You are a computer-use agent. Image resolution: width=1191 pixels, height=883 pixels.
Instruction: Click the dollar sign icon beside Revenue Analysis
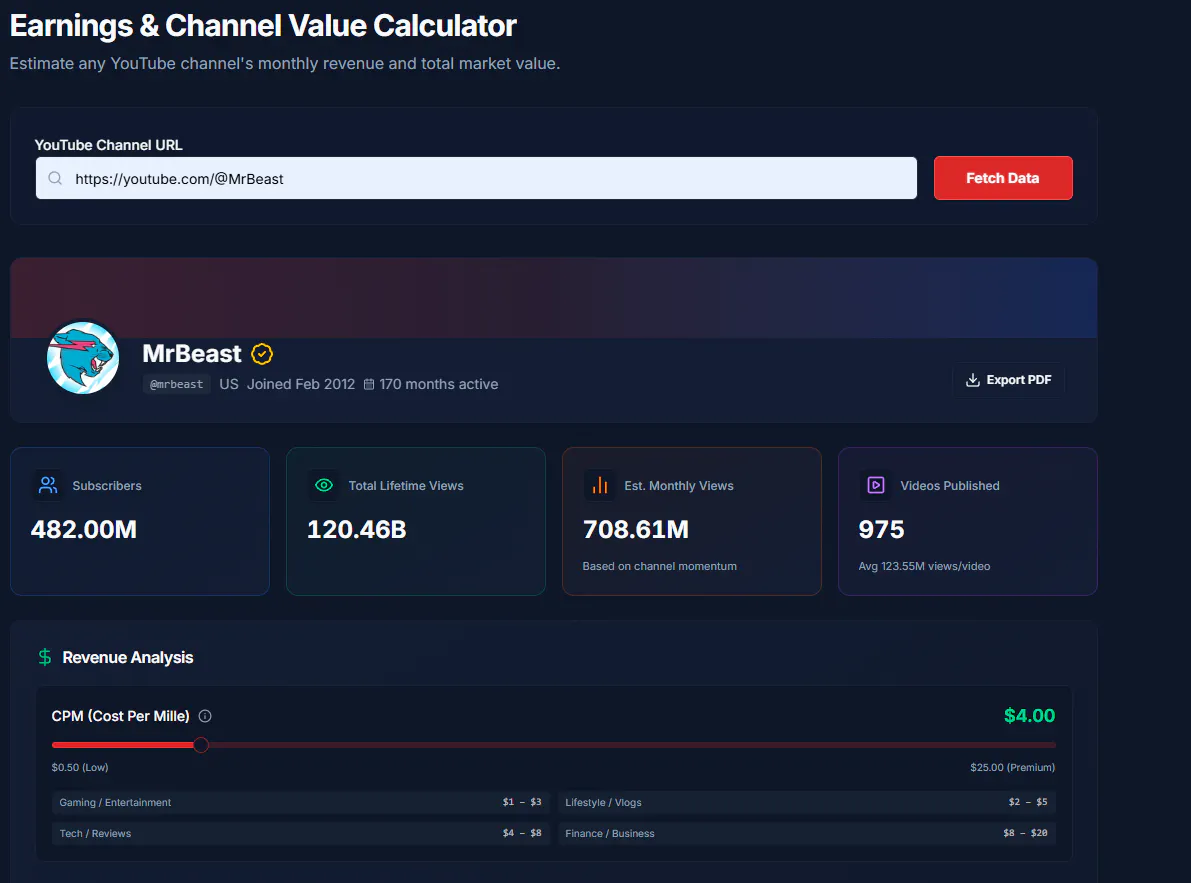coord(45,658)
